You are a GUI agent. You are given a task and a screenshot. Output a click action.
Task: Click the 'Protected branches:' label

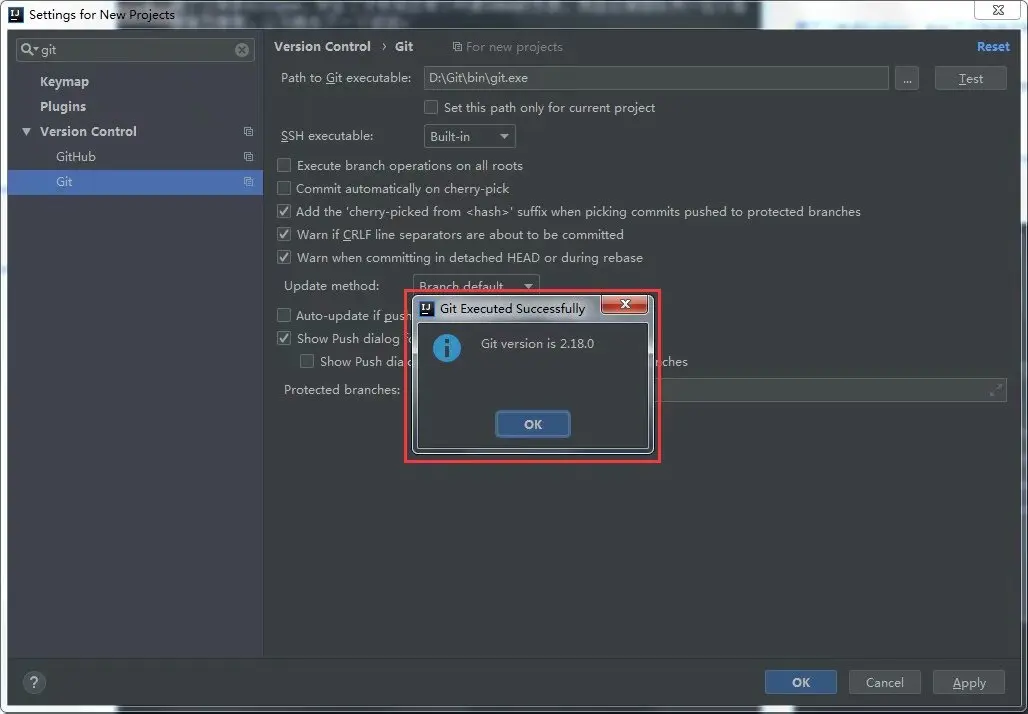[342, 390]
